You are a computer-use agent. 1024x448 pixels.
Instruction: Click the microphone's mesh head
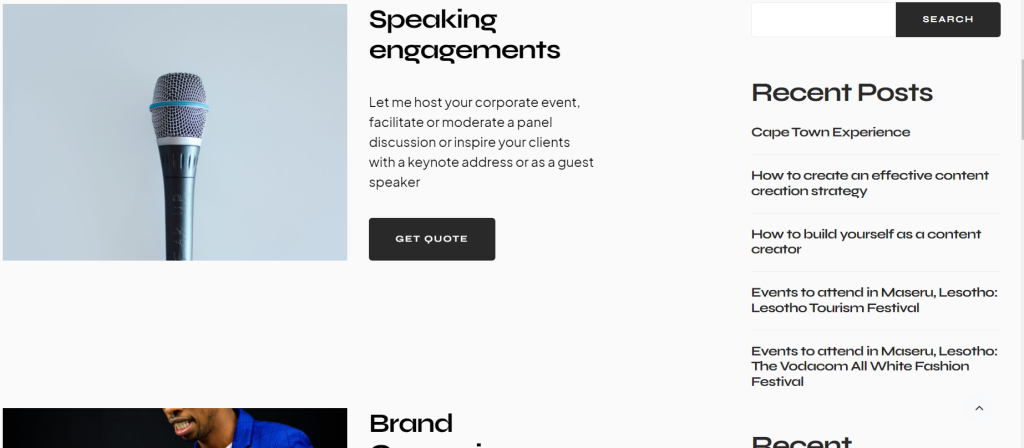179,104
